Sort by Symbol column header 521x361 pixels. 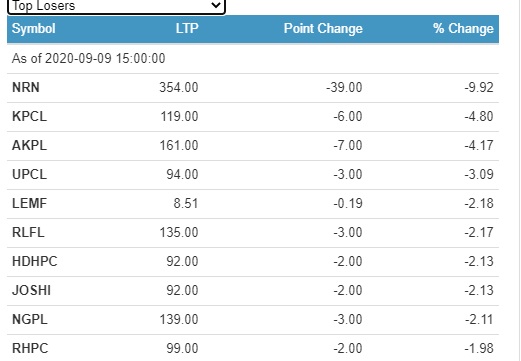click(34, 29)
